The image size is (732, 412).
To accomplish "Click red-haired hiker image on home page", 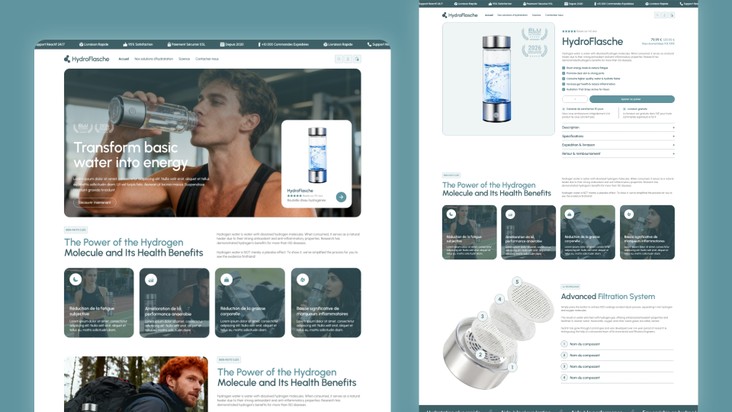I will (136, 384).
